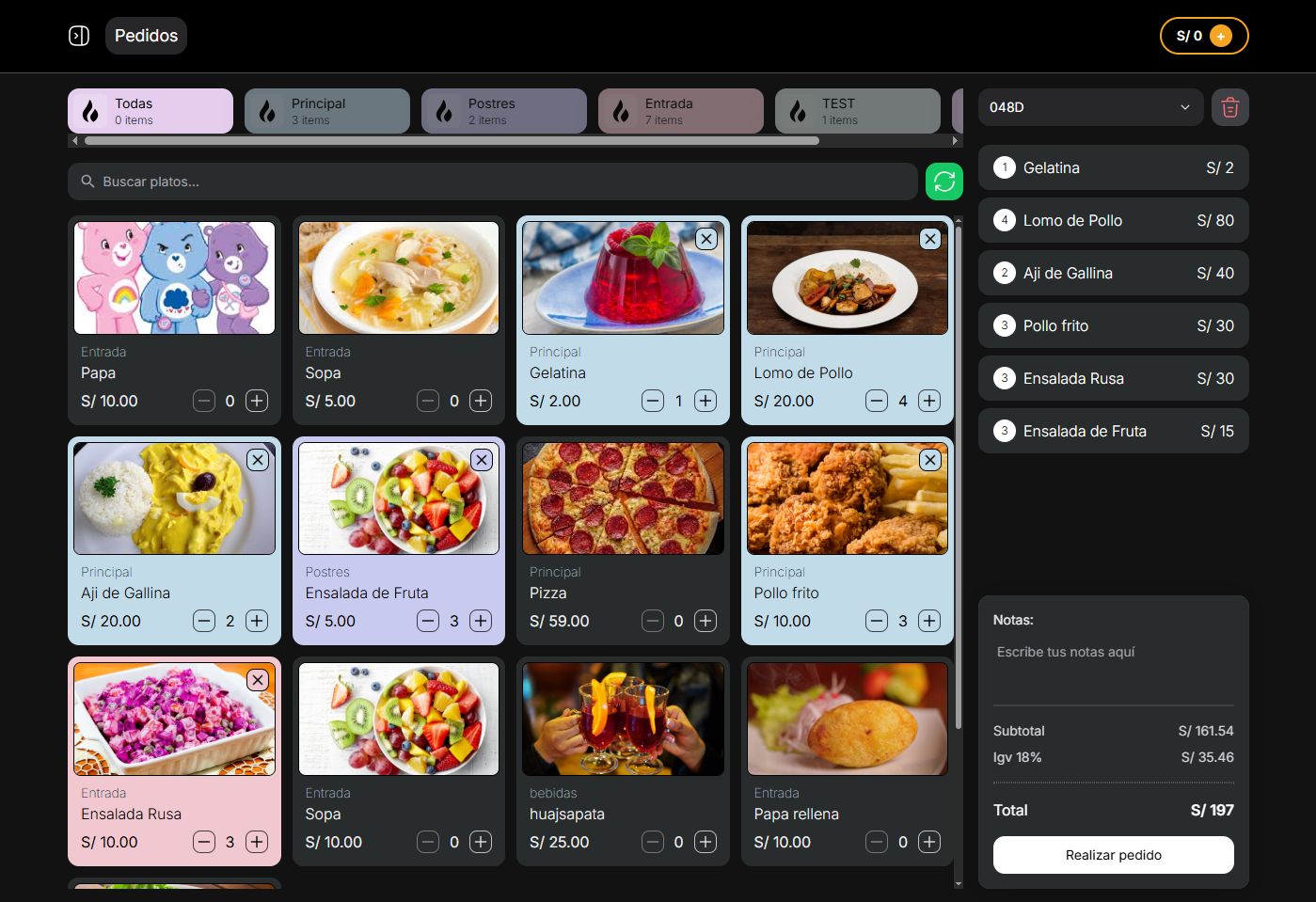Decrease Aji de Gallina quantity
Image resolution: width=1316 pixels, height=902 pixels.
[x=204, y=621]
